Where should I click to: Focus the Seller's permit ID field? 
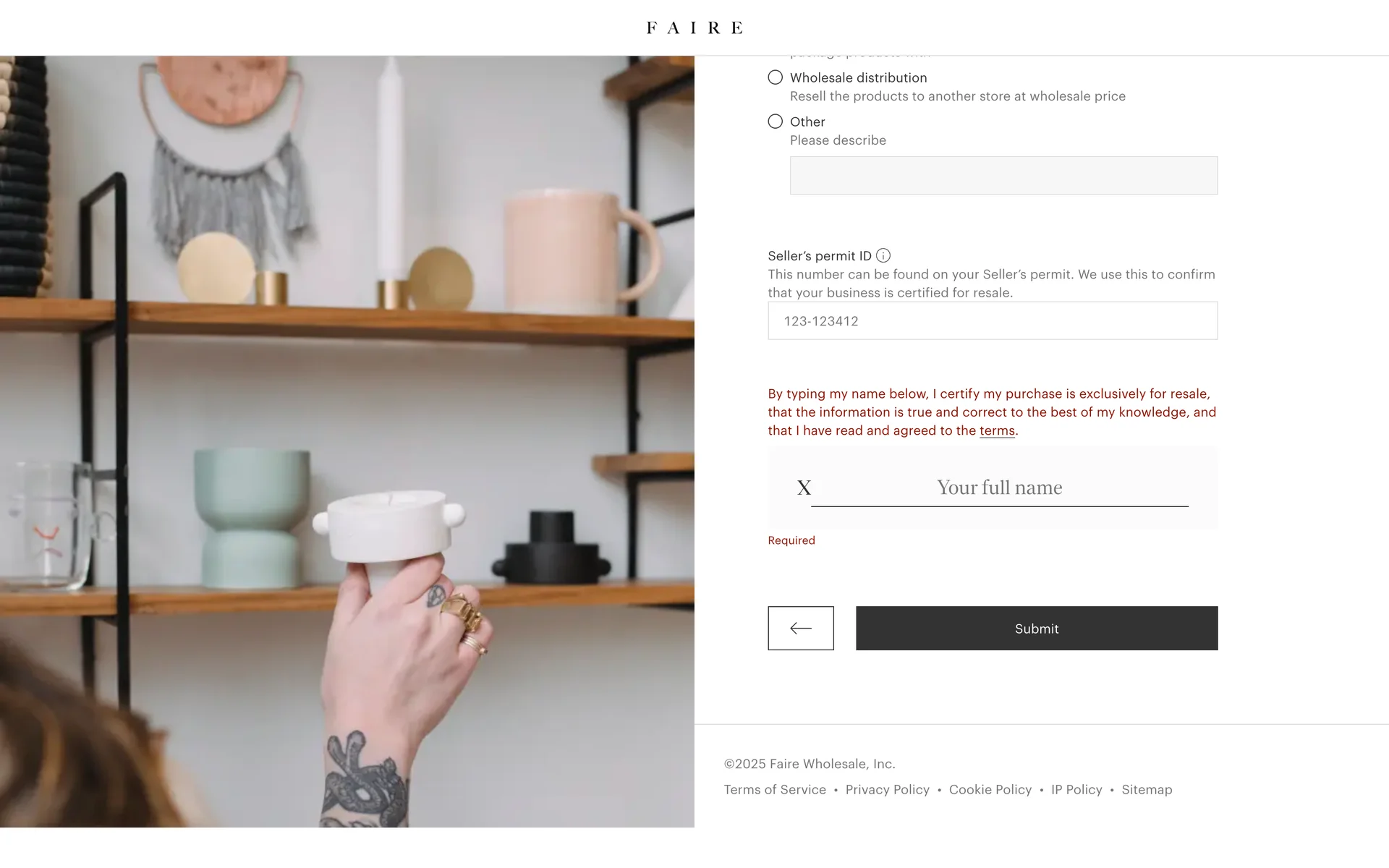tap(993, 320)
